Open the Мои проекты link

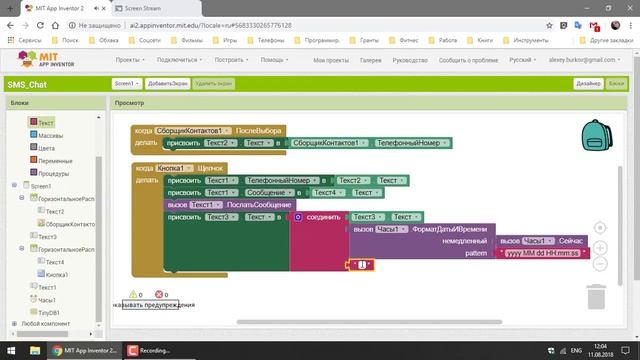pos(331,60)
